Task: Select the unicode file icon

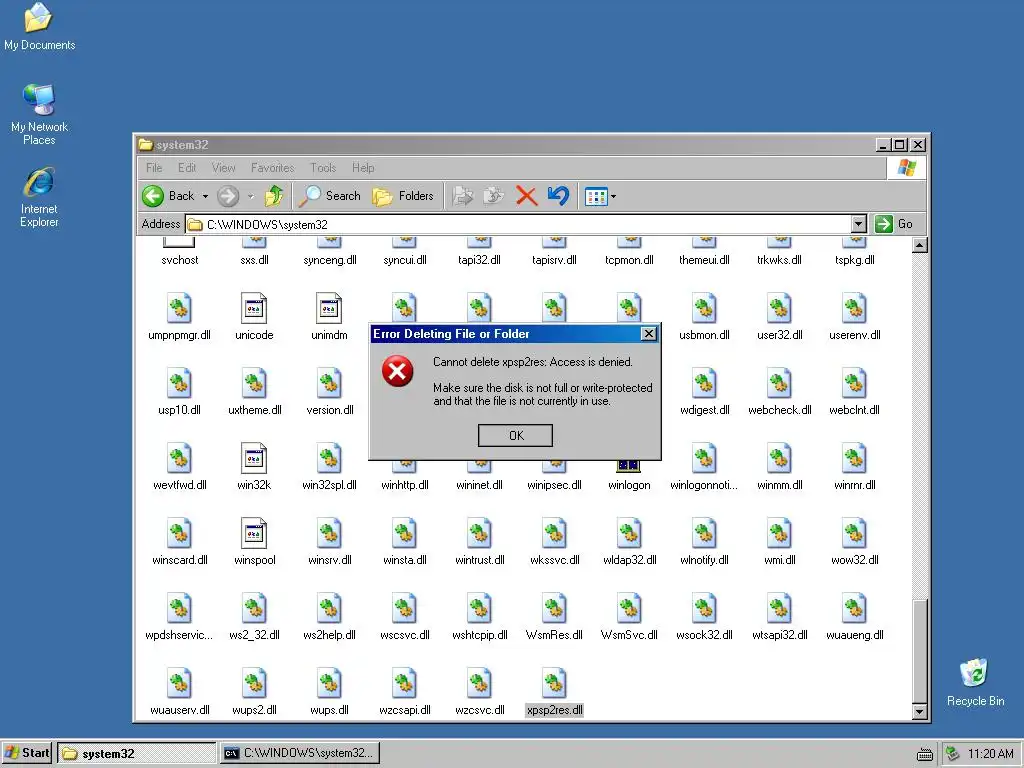Action: coord(254,308)
